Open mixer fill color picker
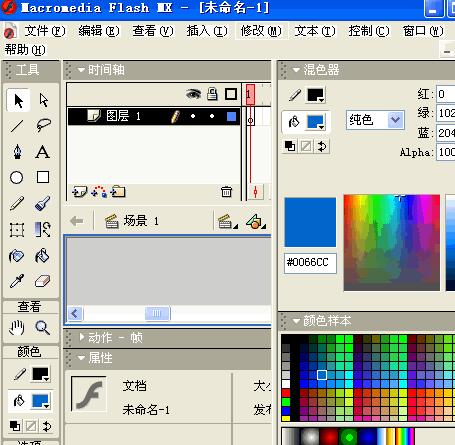The width and height of the screenshot is (455, 445). pyautogui.click(x=315, y=122)
